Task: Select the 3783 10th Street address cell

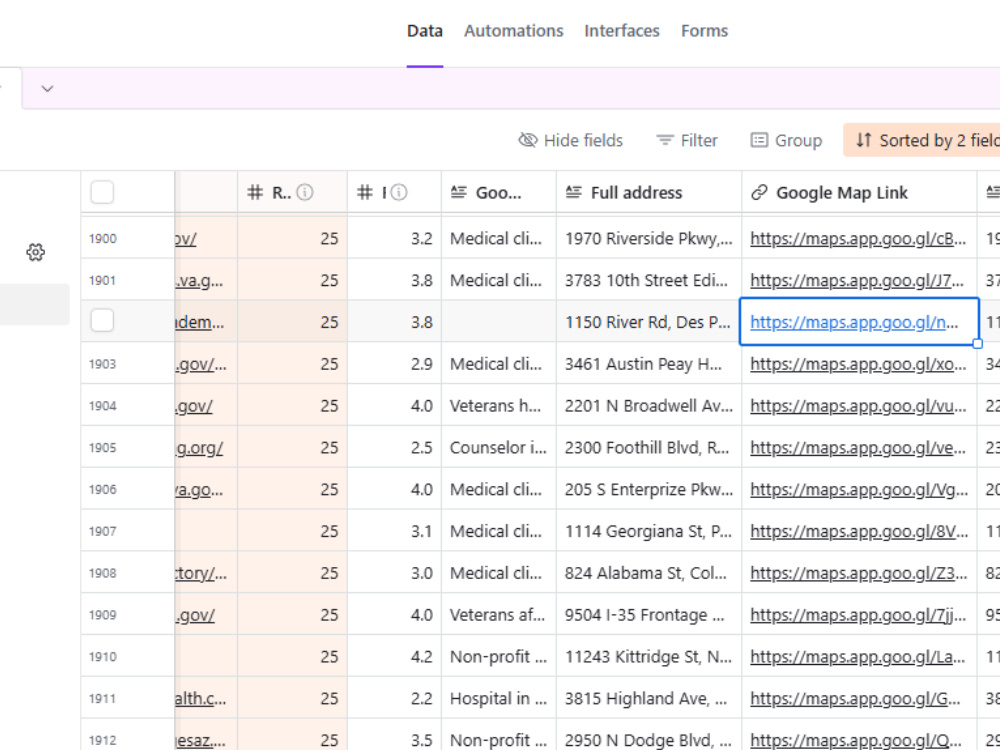Action: point(649,281)
